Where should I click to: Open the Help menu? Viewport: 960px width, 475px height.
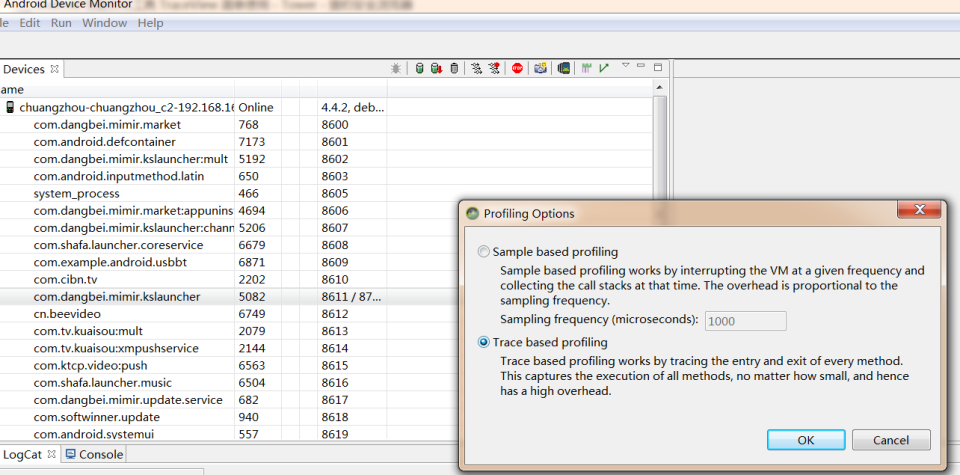point(151,23)
